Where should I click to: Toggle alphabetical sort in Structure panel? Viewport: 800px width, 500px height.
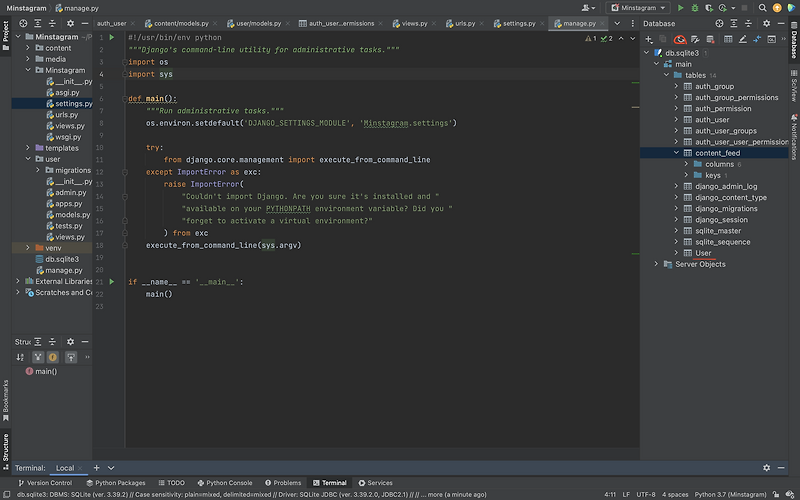(22, 356)
